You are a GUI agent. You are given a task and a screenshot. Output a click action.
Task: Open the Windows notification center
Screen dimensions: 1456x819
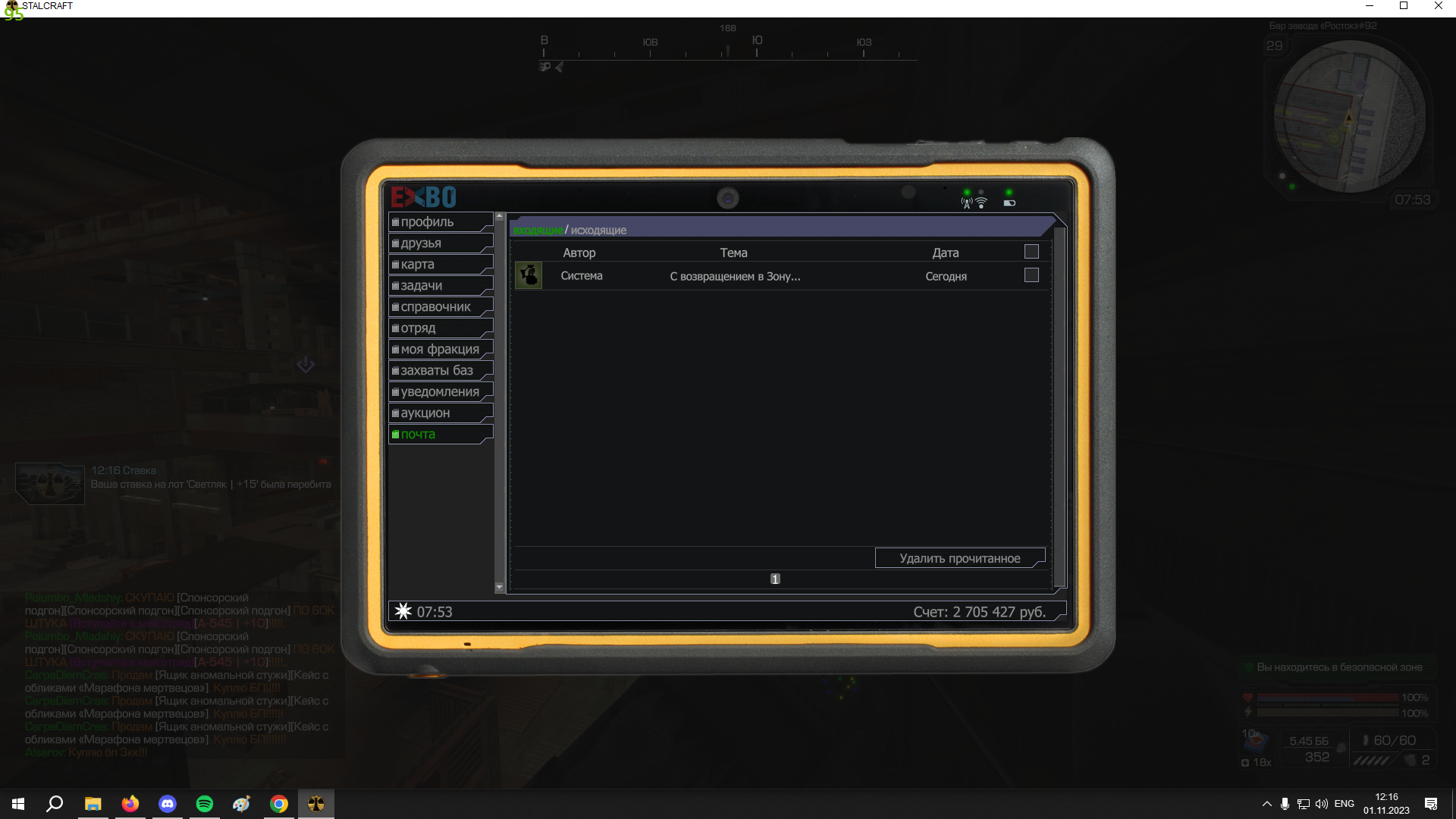point(1431,804)
